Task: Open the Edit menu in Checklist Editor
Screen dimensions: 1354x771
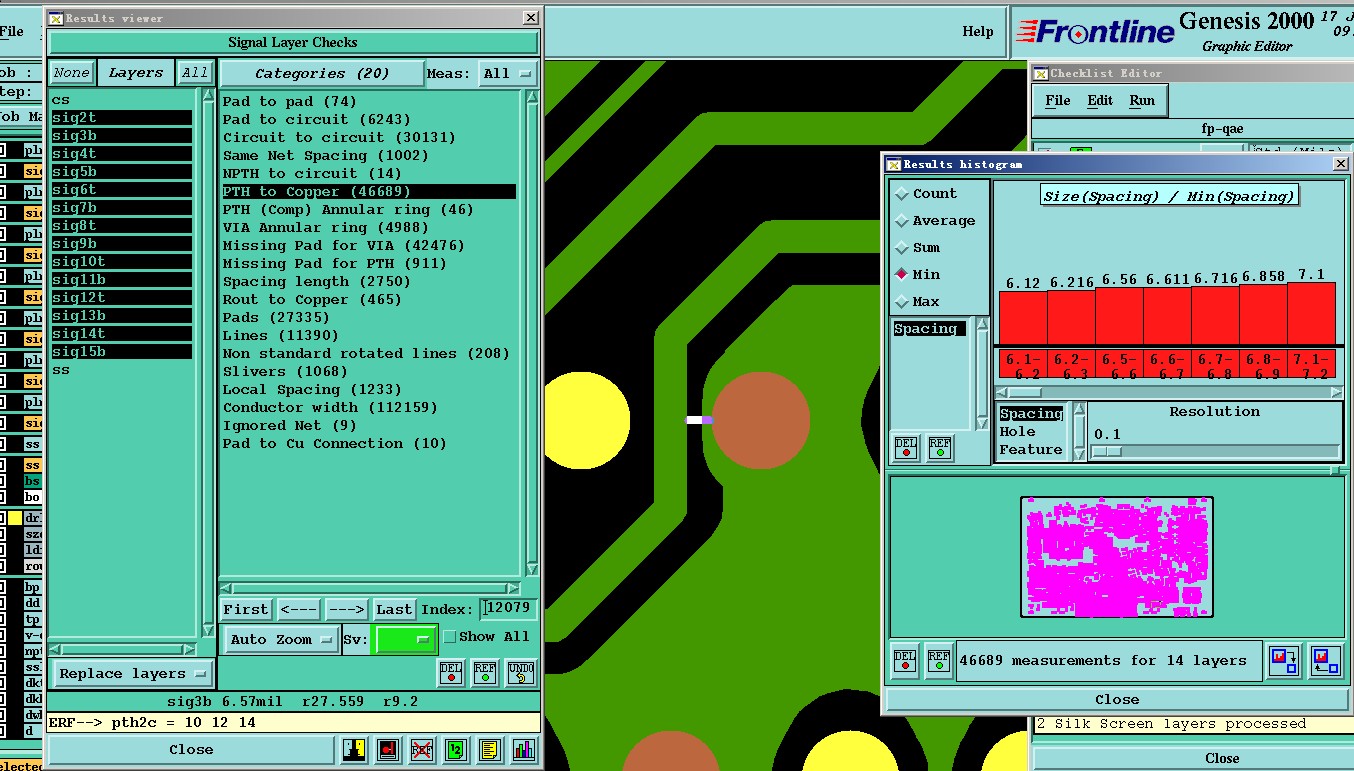Action: (1100, 101)
